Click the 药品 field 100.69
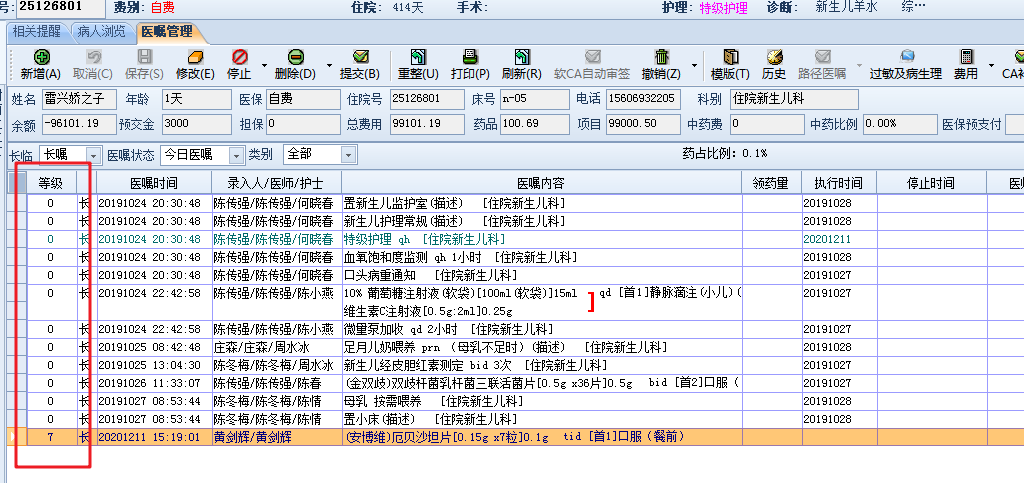This screenshot has width=1024, height=483. tap(535, 123)
